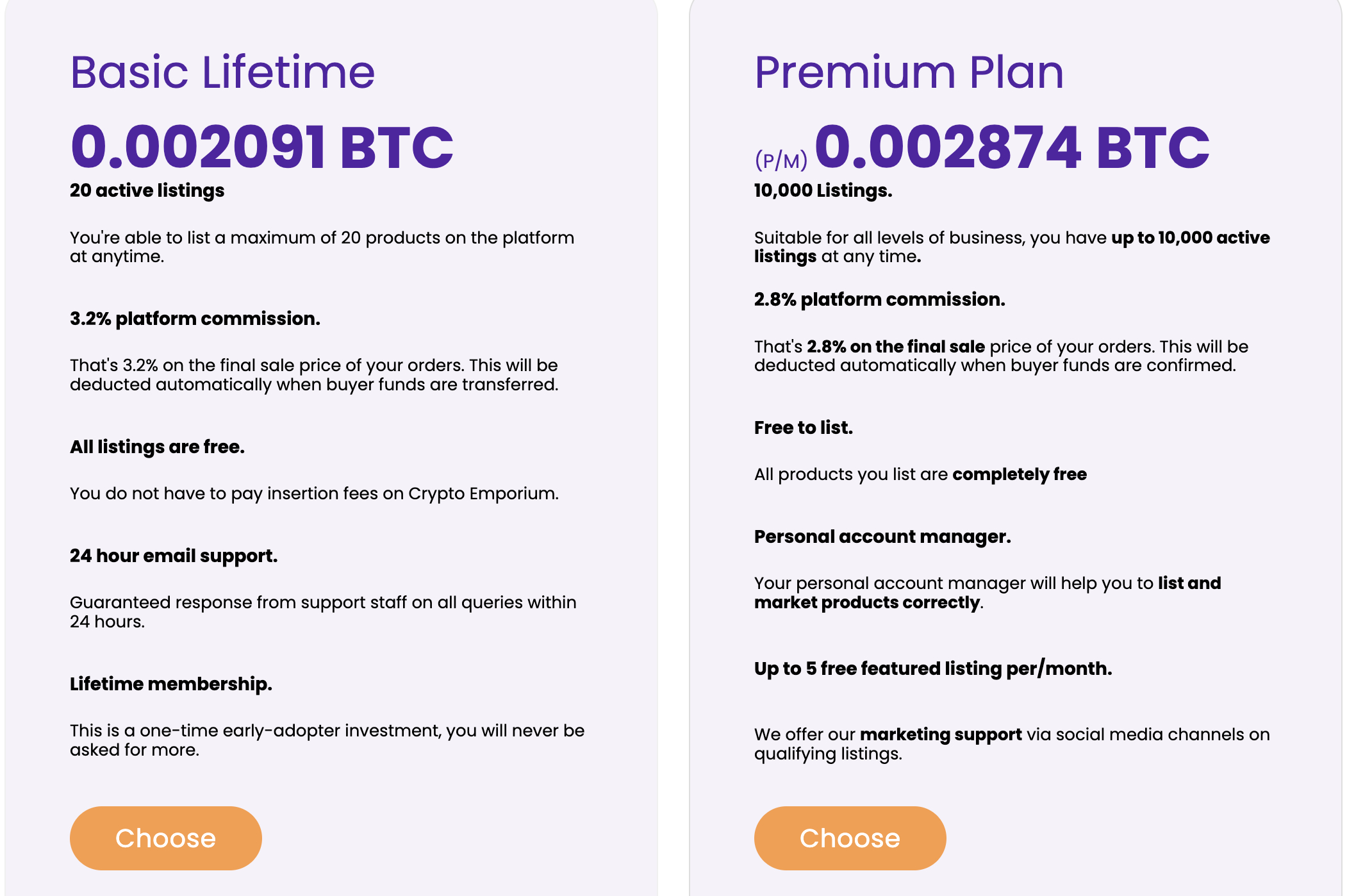The width and height of the screenshot is (1347, 896).
Task: Click the (P/M) label beside premium price
Action: pos(781,160)
